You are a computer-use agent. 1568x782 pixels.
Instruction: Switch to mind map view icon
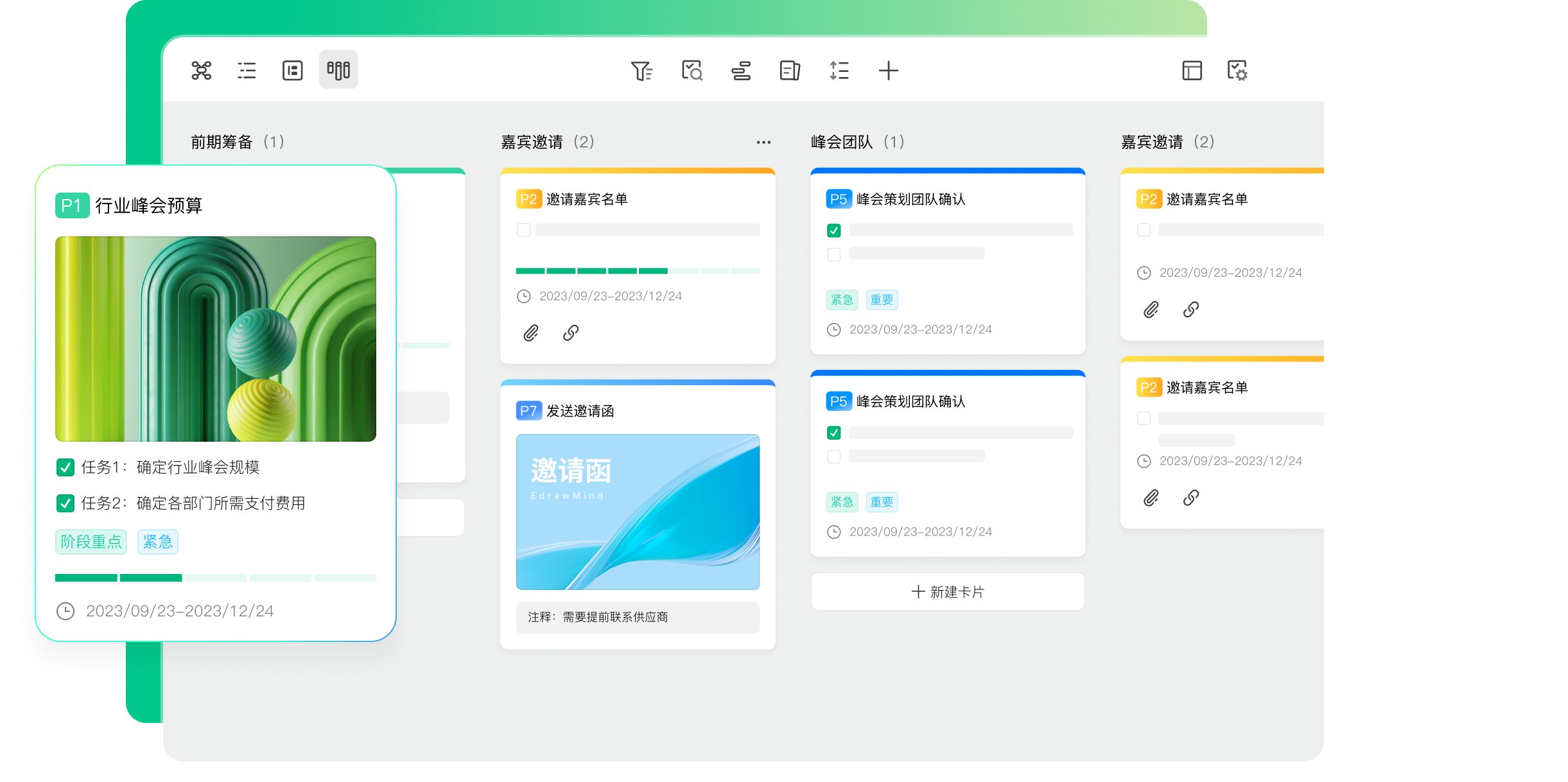[x=201, y=70]
